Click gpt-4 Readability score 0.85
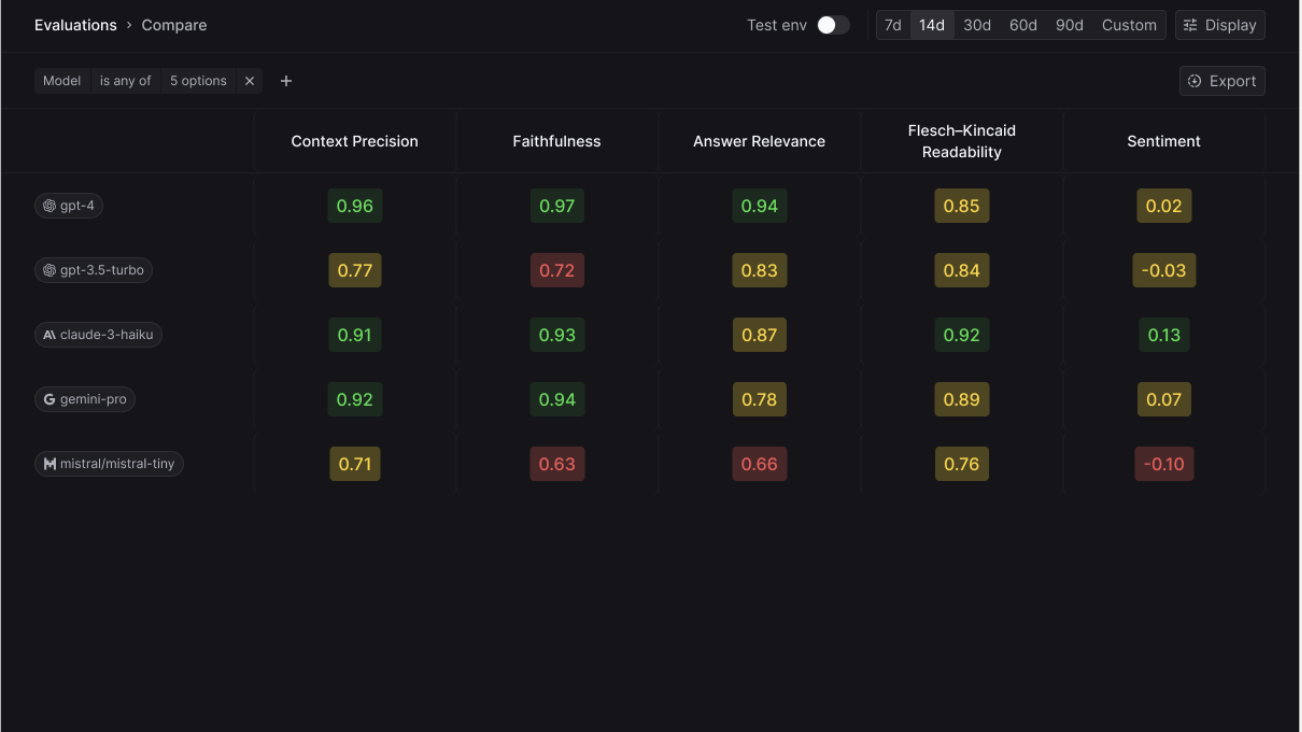This screenshot has height=732, width=1302. click(962, 206)
